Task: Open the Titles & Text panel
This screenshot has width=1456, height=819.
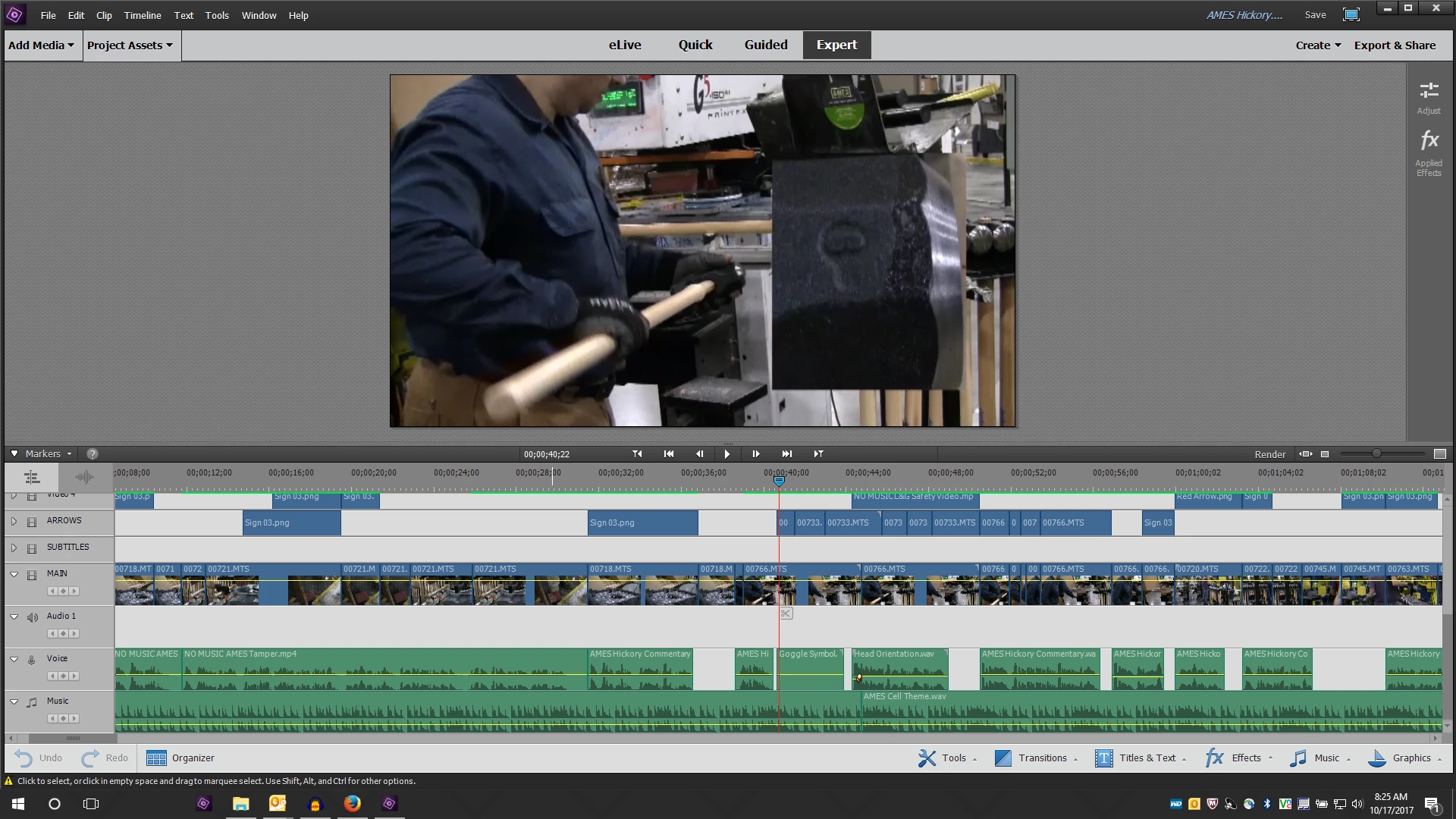Action: [1140, 758]
